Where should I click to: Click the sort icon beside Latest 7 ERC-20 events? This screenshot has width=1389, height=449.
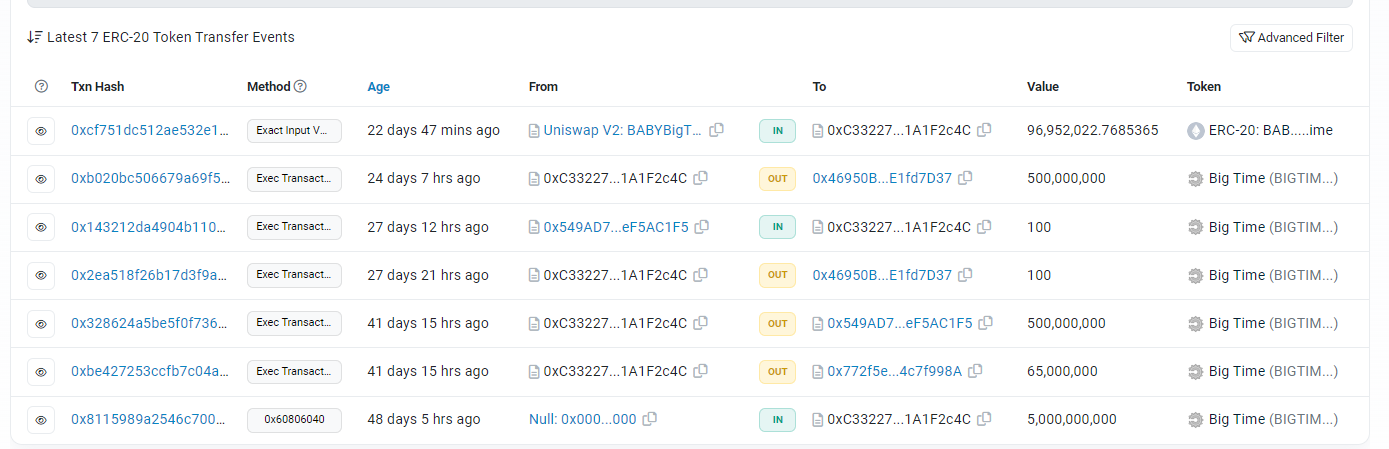click(35, 38)
